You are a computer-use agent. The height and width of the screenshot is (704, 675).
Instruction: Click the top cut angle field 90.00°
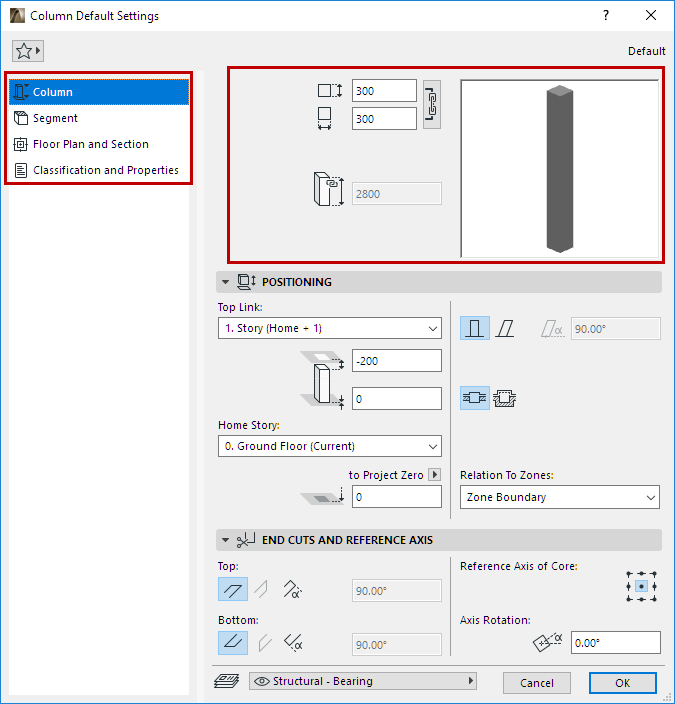pyautogui.click(x=397, y=590)
